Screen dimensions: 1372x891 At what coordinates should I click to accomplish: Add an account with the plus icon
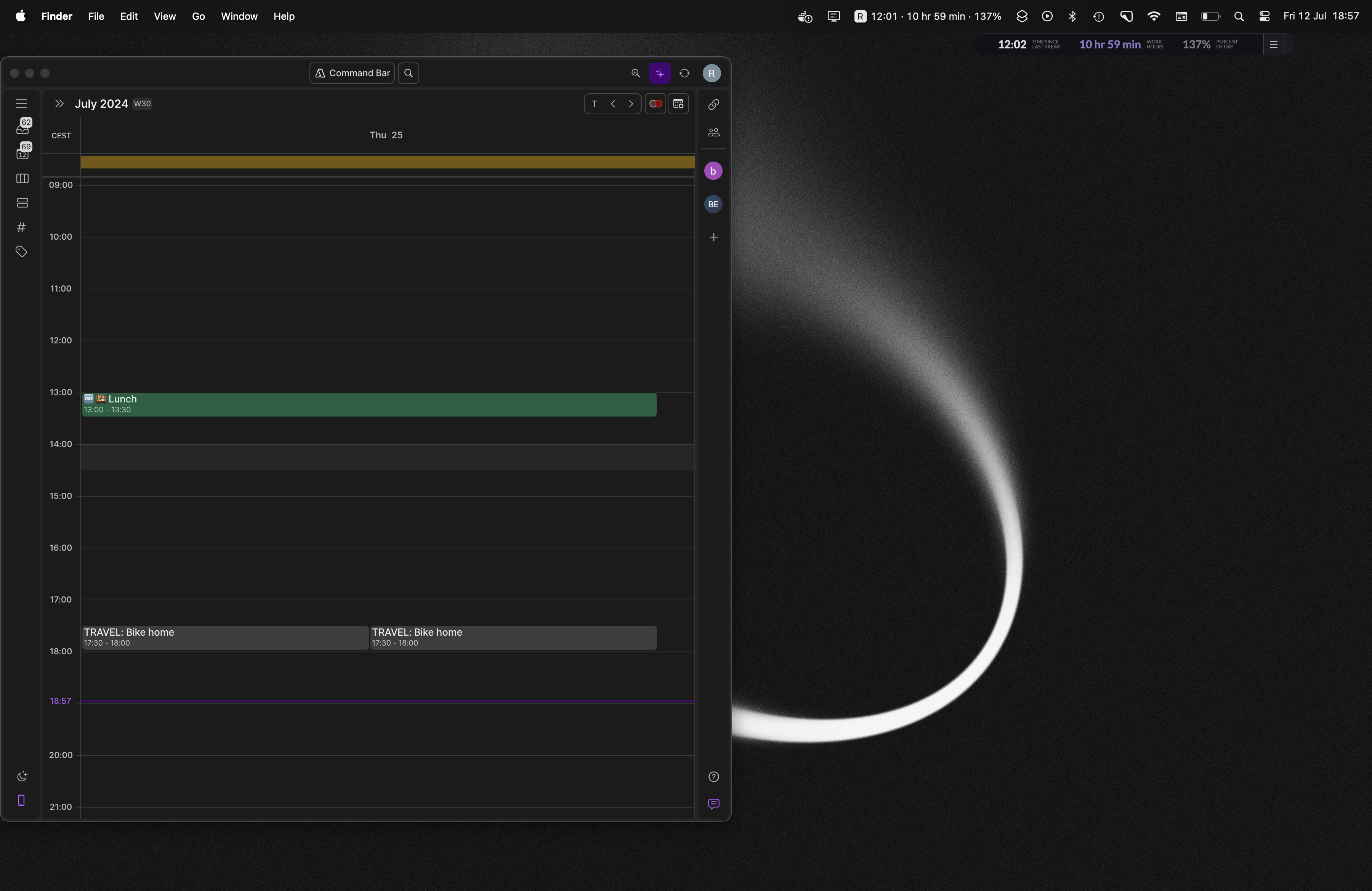click(x=714, y=237)
